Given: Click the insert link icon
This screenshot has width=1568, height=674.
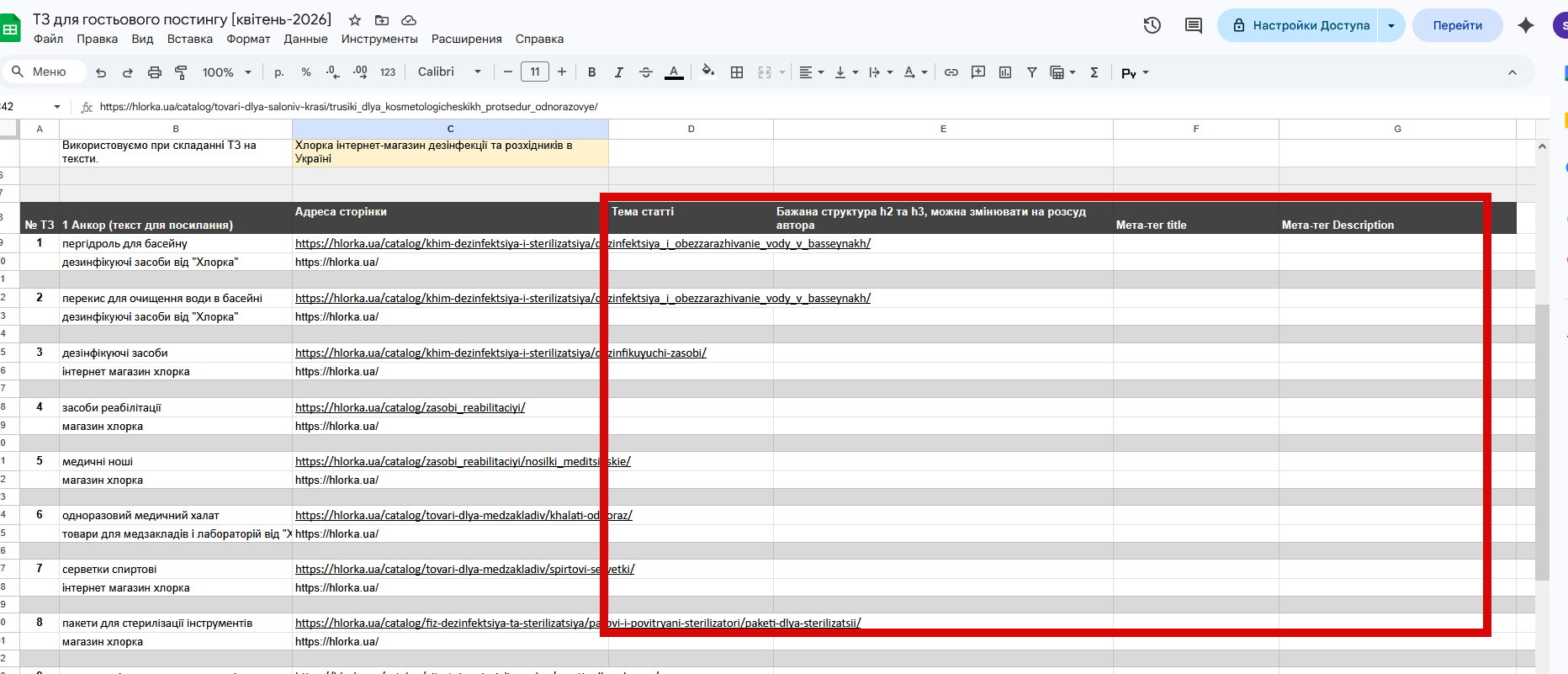Looking at the screenshot, I should pos(951,72).
